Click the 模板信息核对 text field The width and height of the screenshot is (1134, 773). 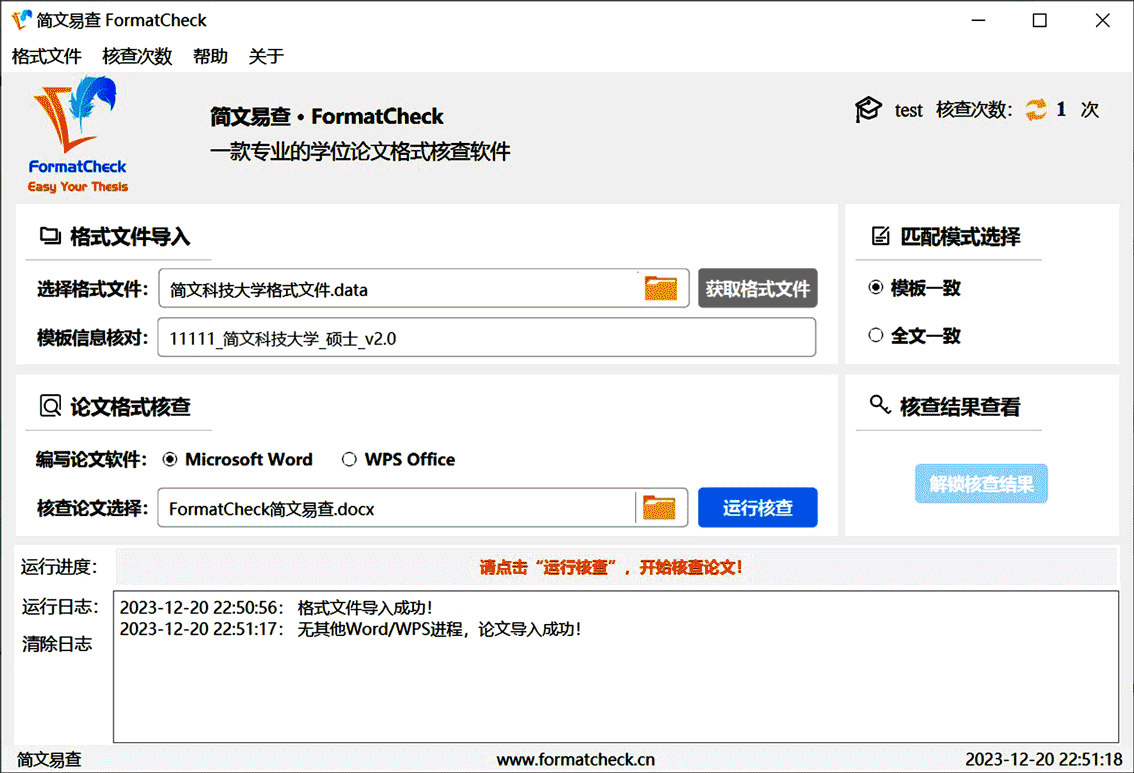point(487,338)
